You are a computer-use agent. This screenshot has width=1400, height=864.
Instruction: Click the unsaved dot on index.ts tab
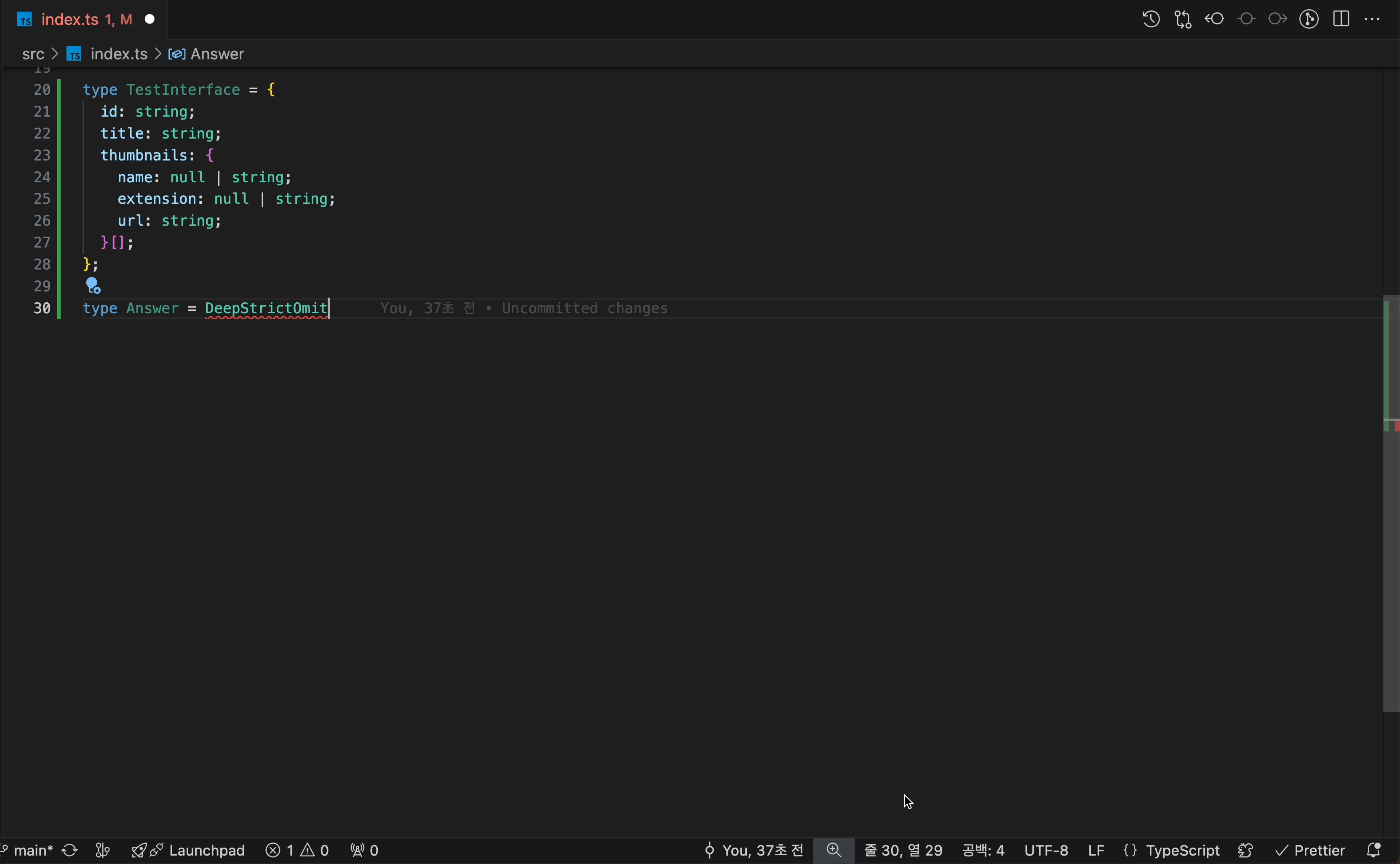(150, 19)
